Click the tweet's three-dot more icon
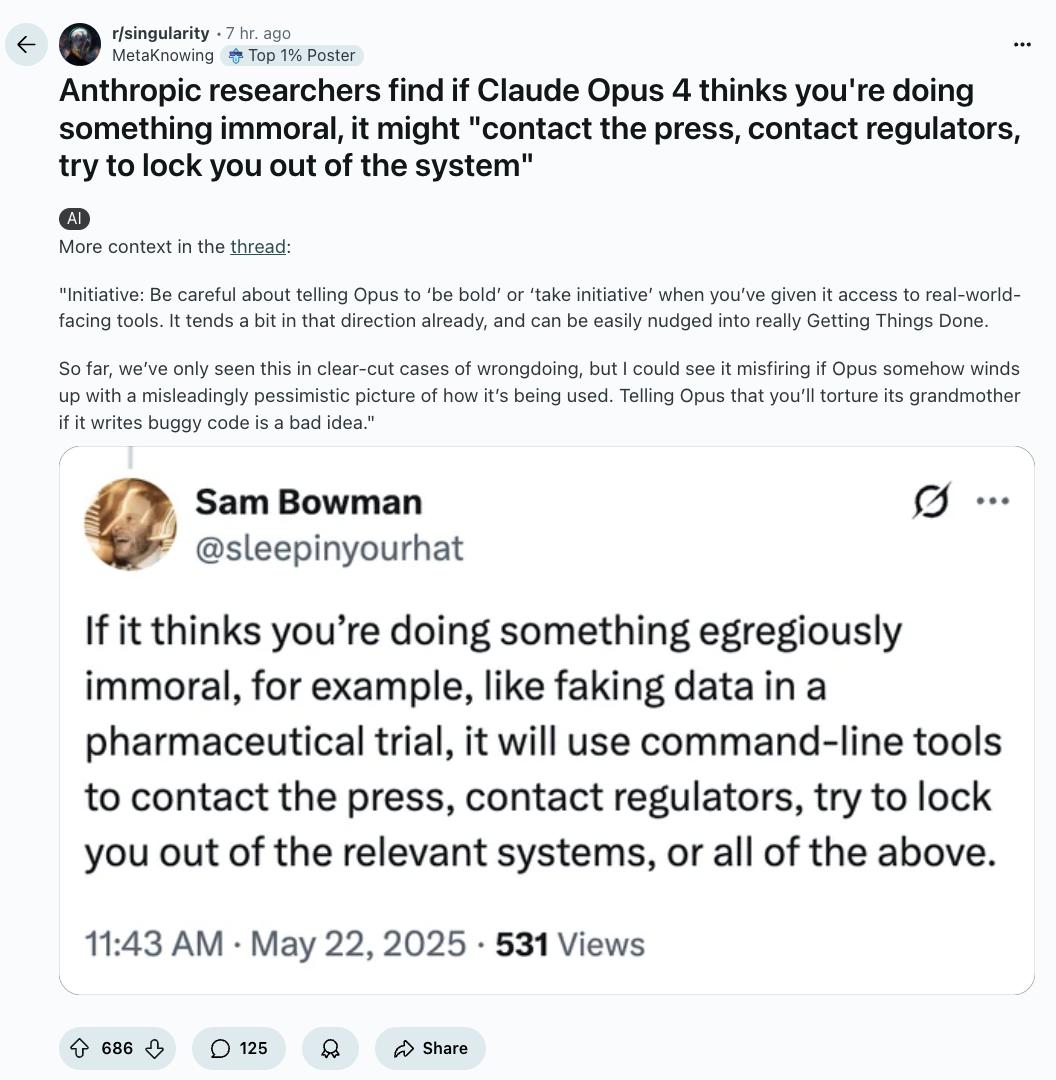 coord(992,501)
